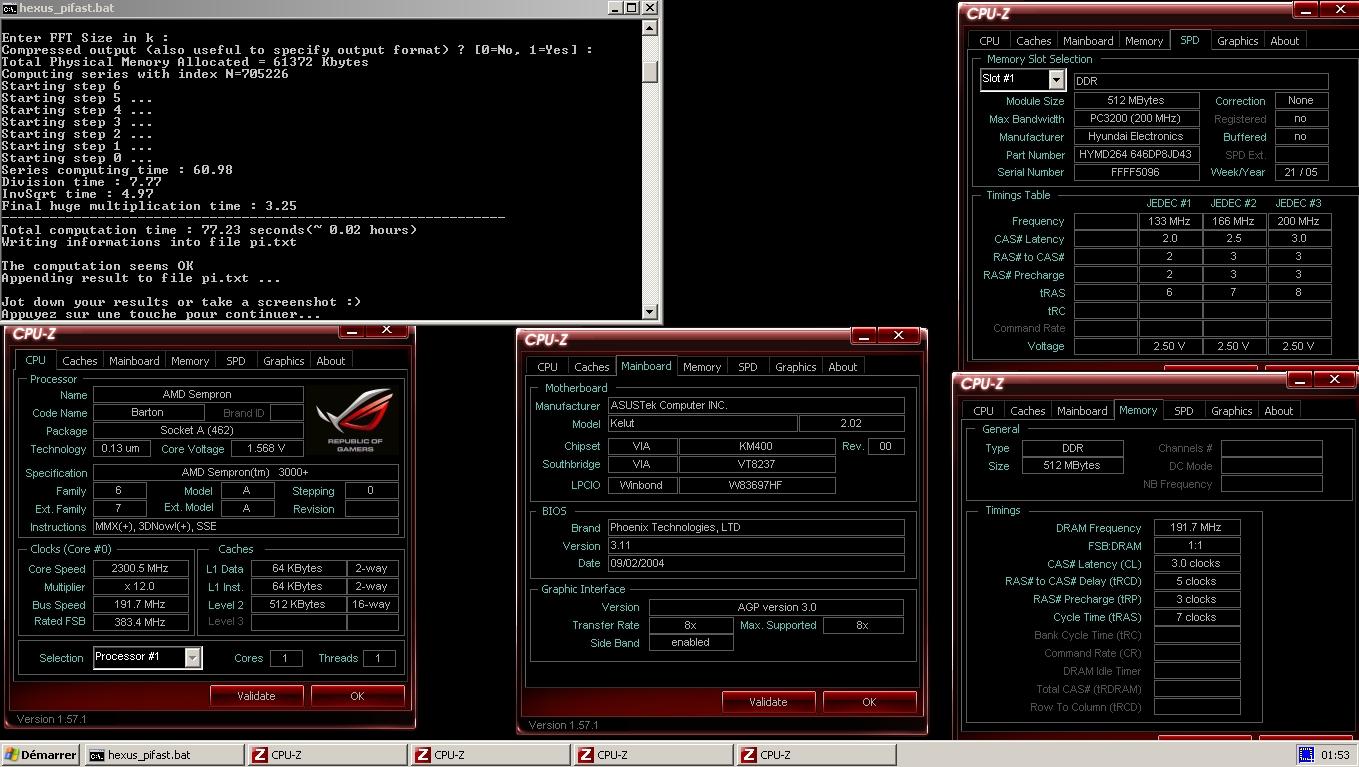This screenshot has height=767, width=1359.
Task: Select Caches tab in Memory window
Action: (1027, 411)
